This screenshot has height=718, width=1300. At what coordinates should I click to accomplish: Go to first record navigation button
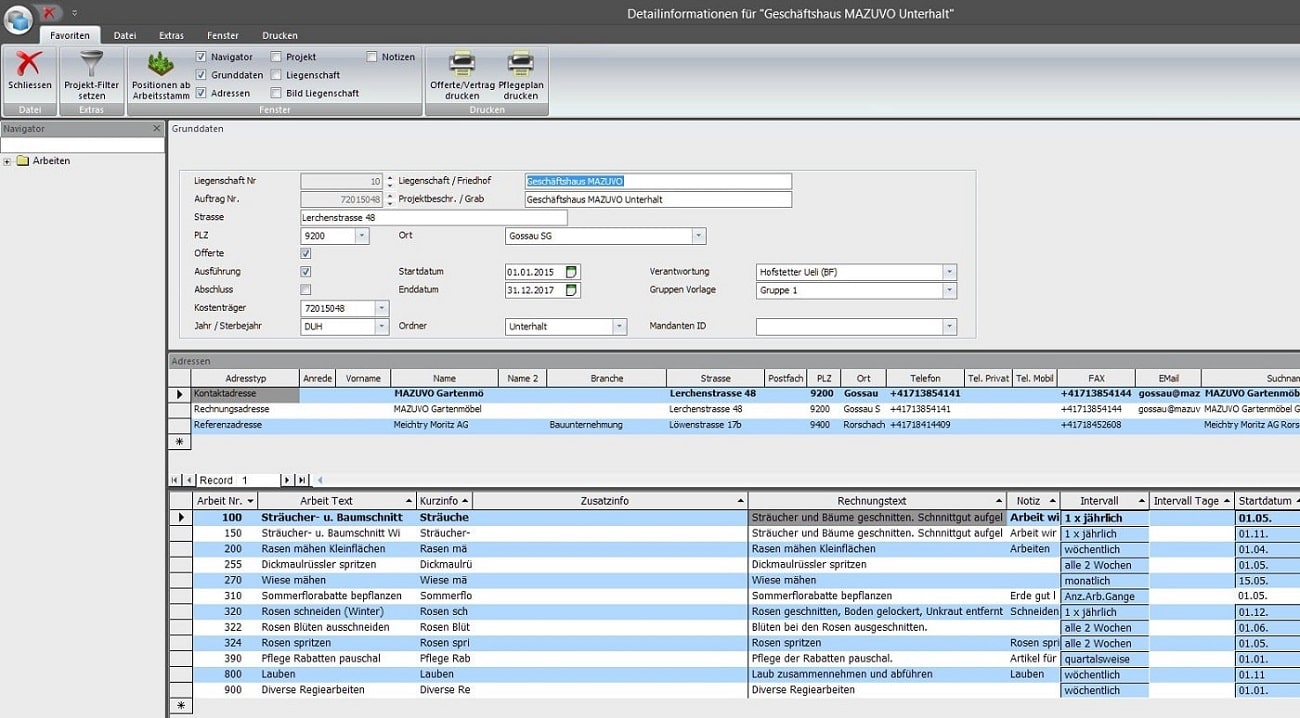(x=176, y=480)
